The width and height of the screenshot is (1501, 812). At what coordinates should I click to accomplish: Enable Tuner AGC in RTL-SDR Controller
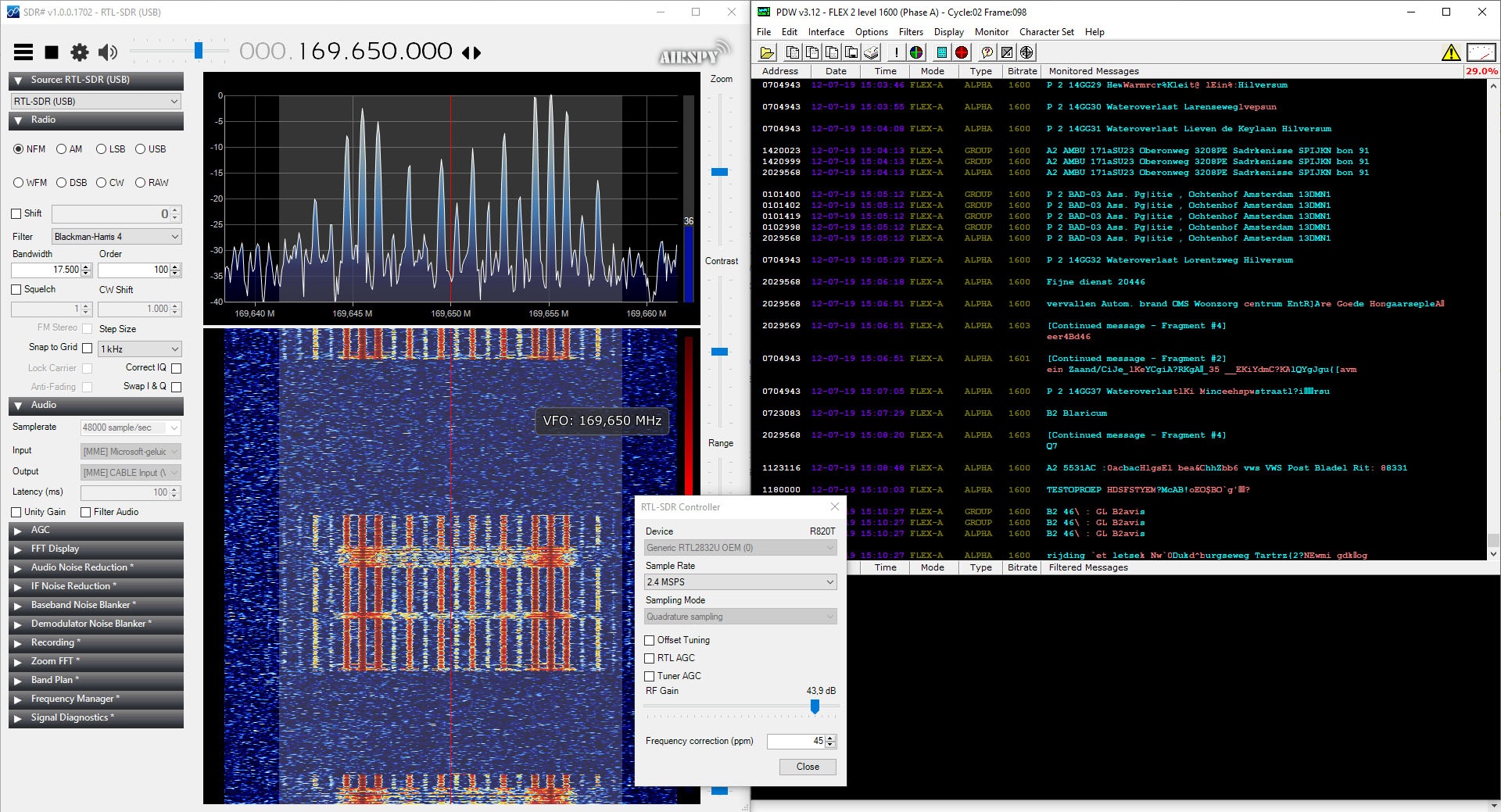649,676
